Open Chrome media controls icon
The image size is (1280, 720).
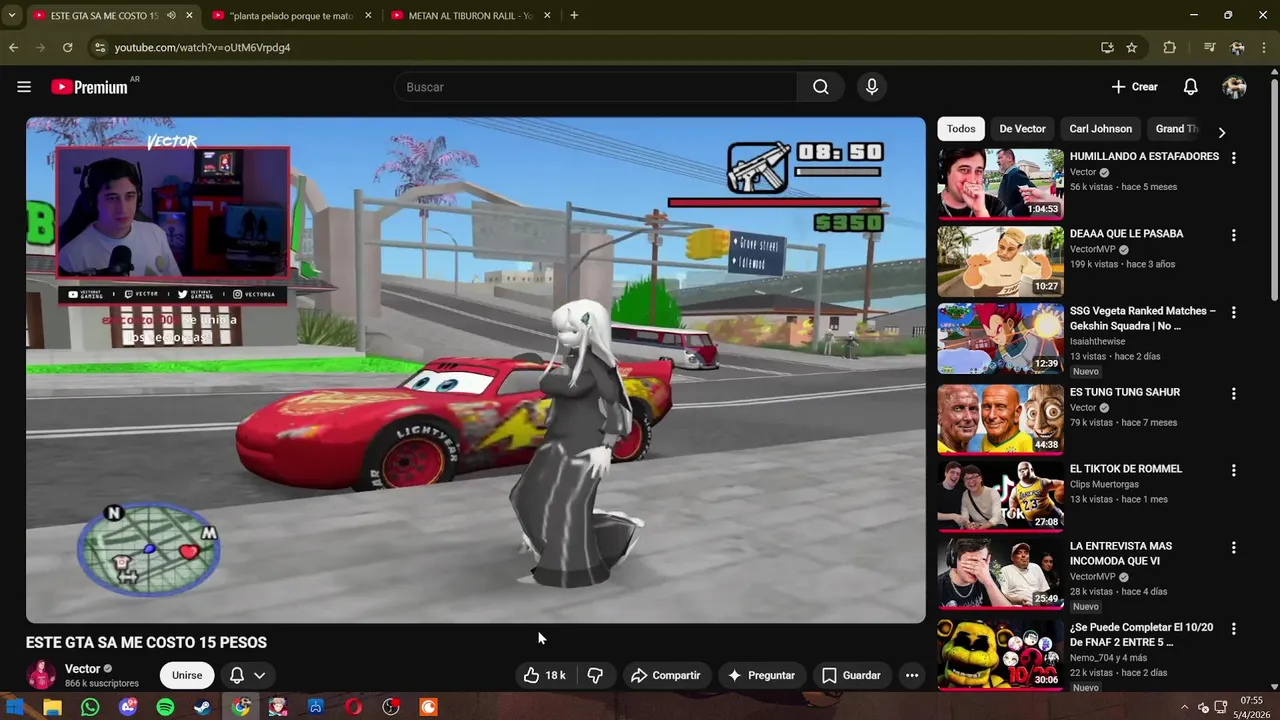click(x=1209, y=47)
